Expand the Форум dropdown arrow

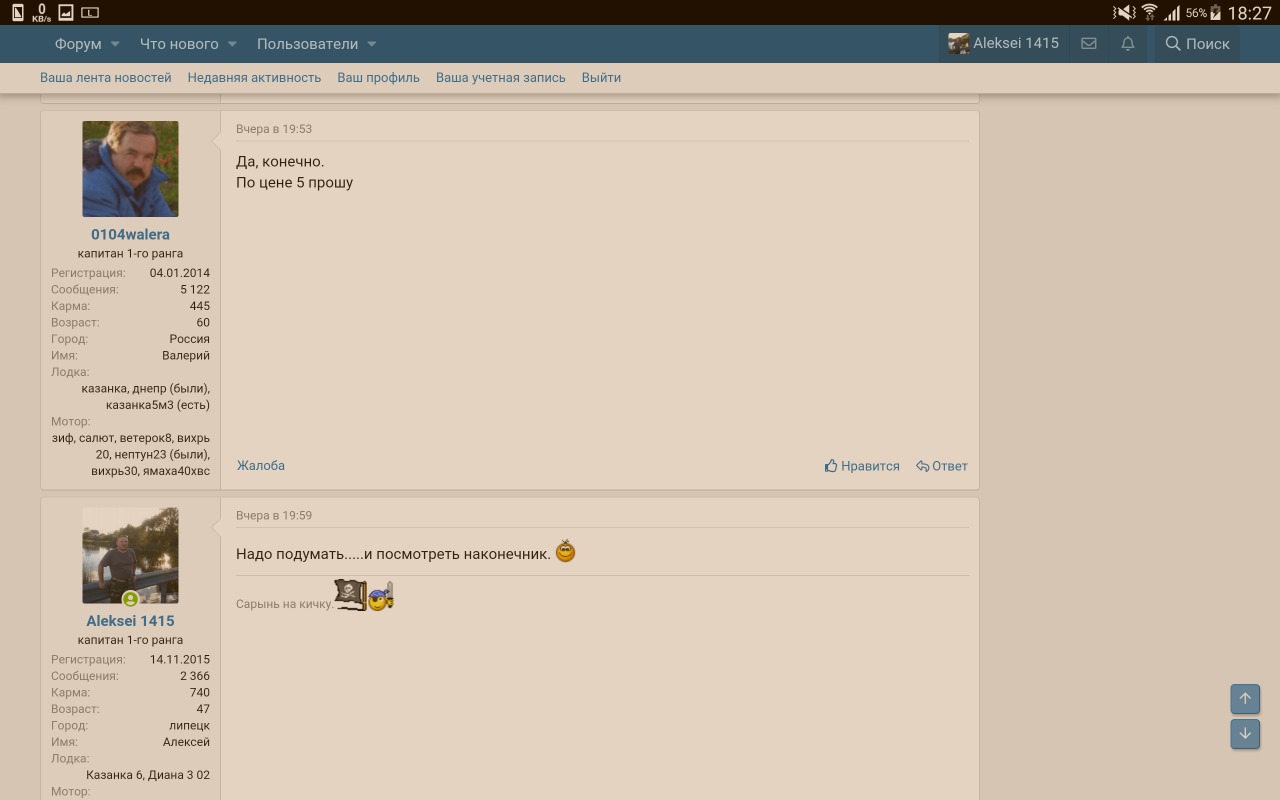pos(115,44)
